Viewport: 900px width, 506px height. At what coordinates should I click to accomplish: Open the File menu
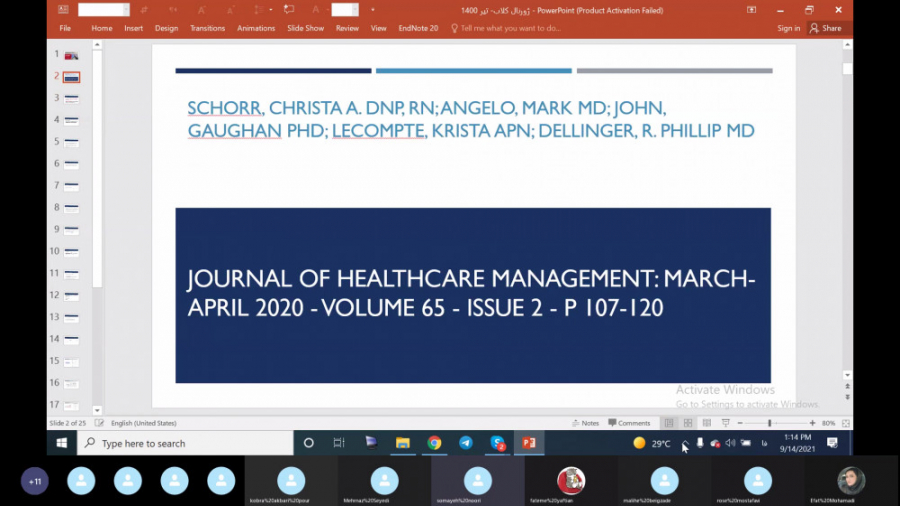pyautogui.click(x=65, y=28)
